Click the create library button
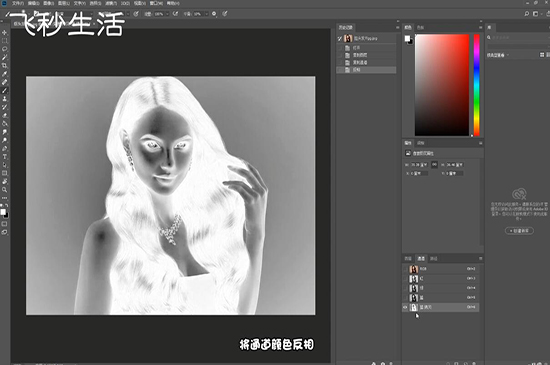 click(519, 231)
